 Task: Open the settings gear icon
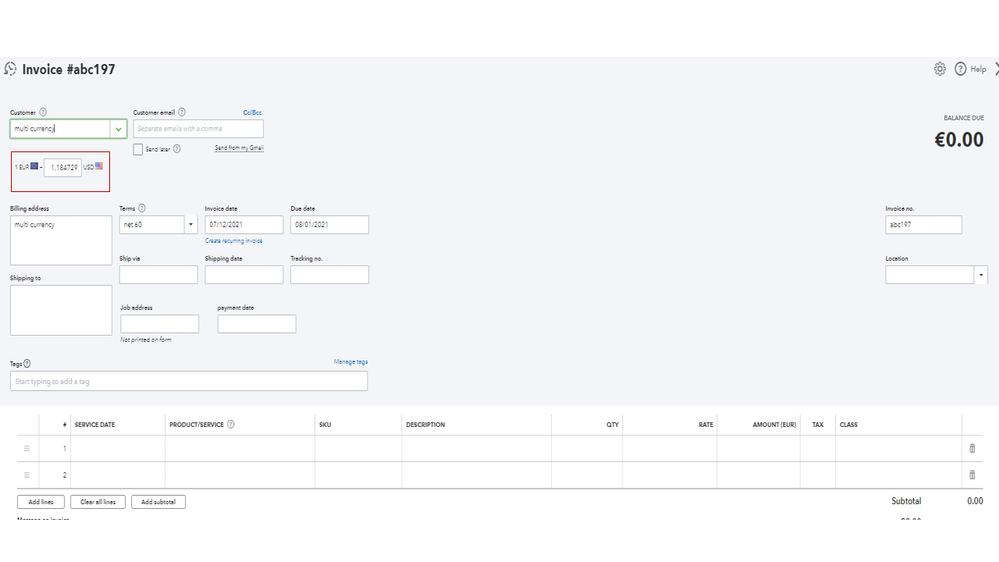tap(940, 69)
